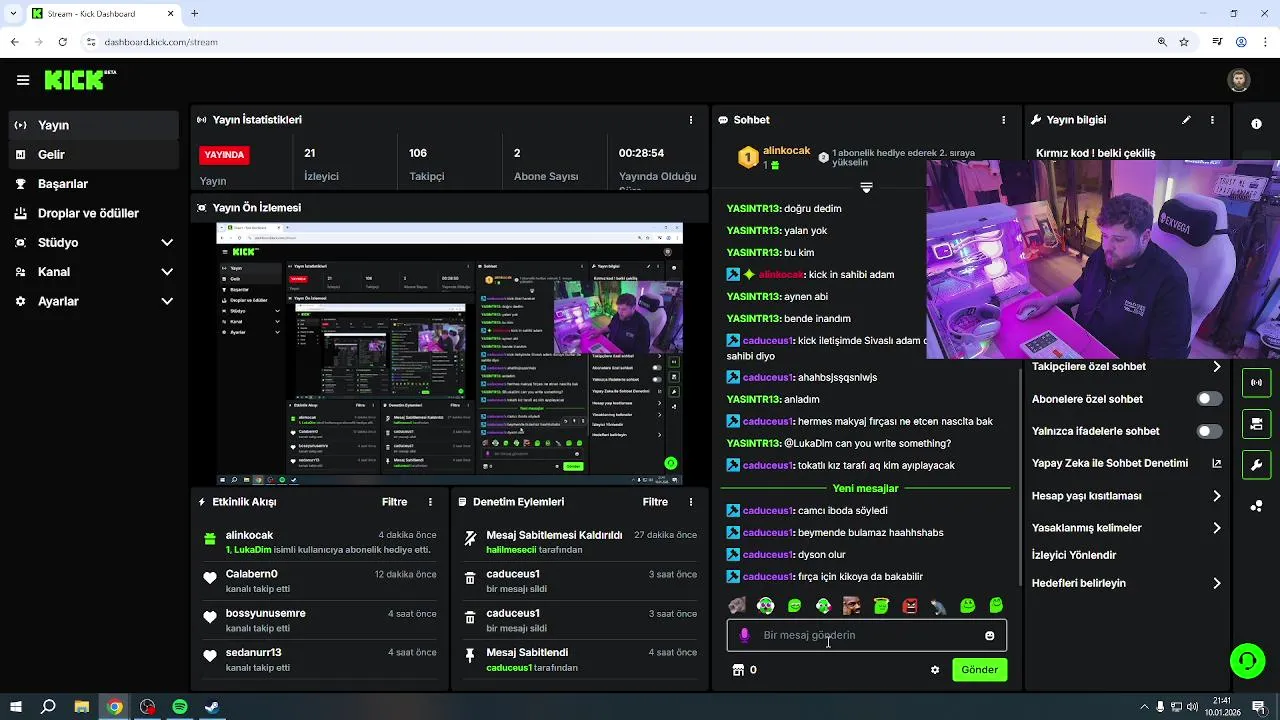Click the user profile avatar top right
Image resolution: width=1280 pixels, height=720 pixels.
[1238, 80]
